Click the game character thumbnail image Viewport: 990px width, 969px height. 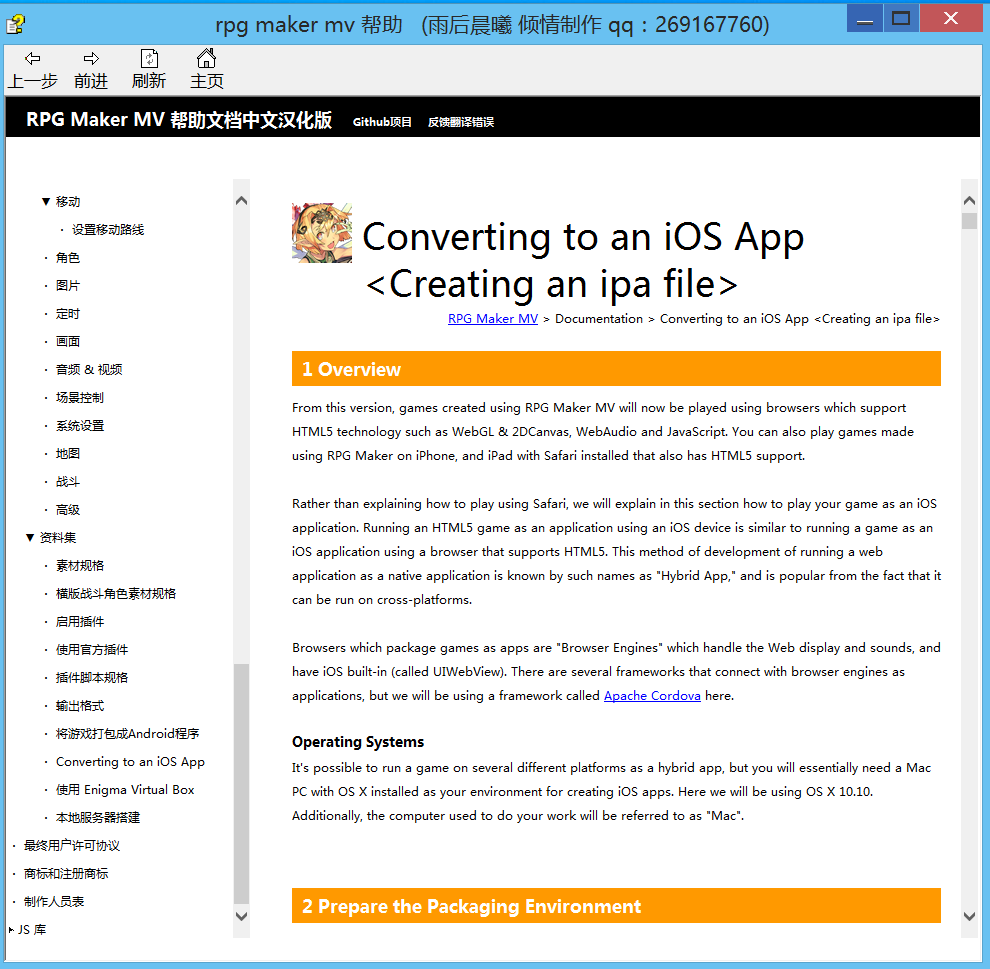(x=321, y=233)
